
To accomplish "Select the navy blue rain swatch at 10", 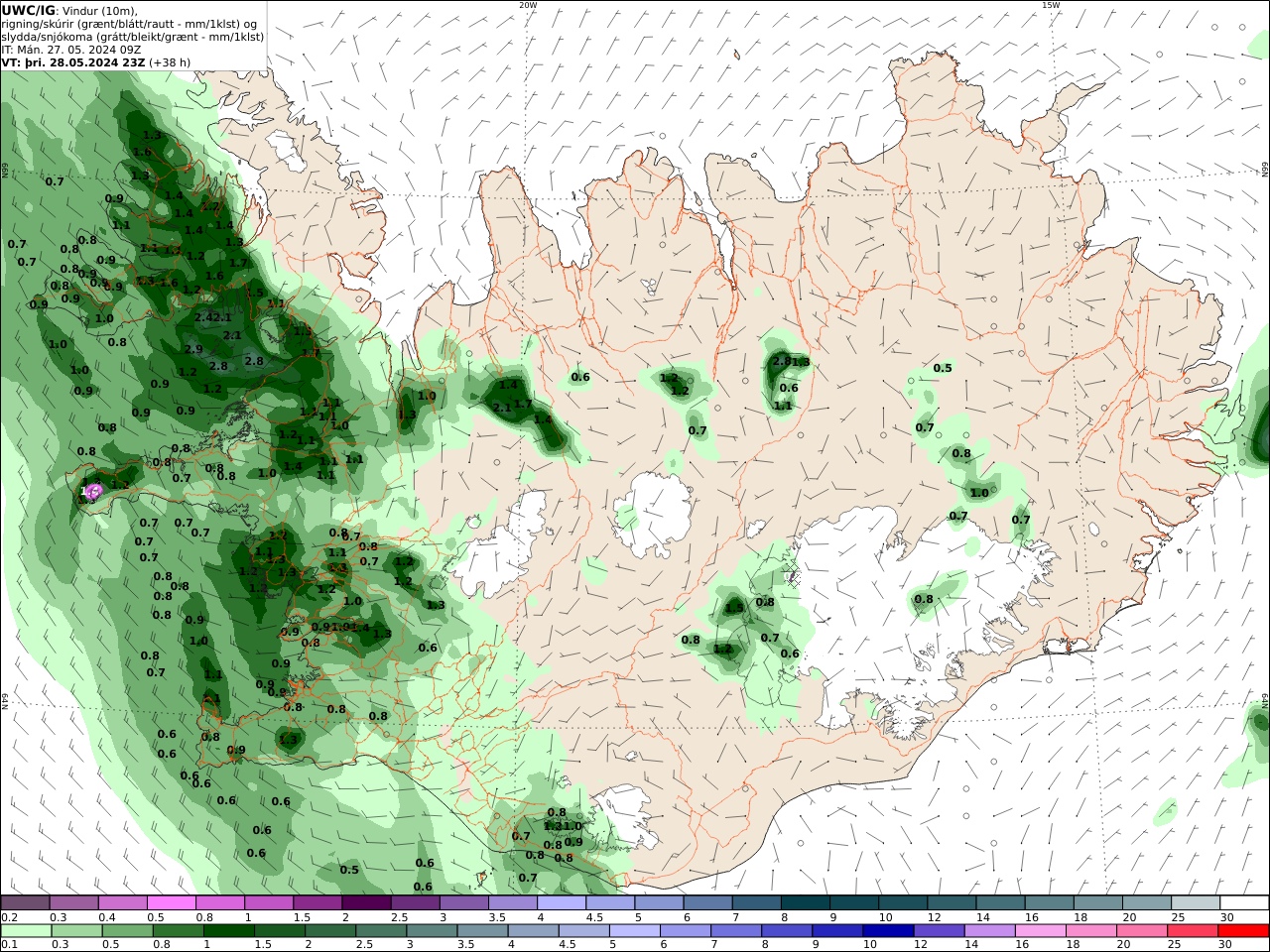I will (887, 931).
